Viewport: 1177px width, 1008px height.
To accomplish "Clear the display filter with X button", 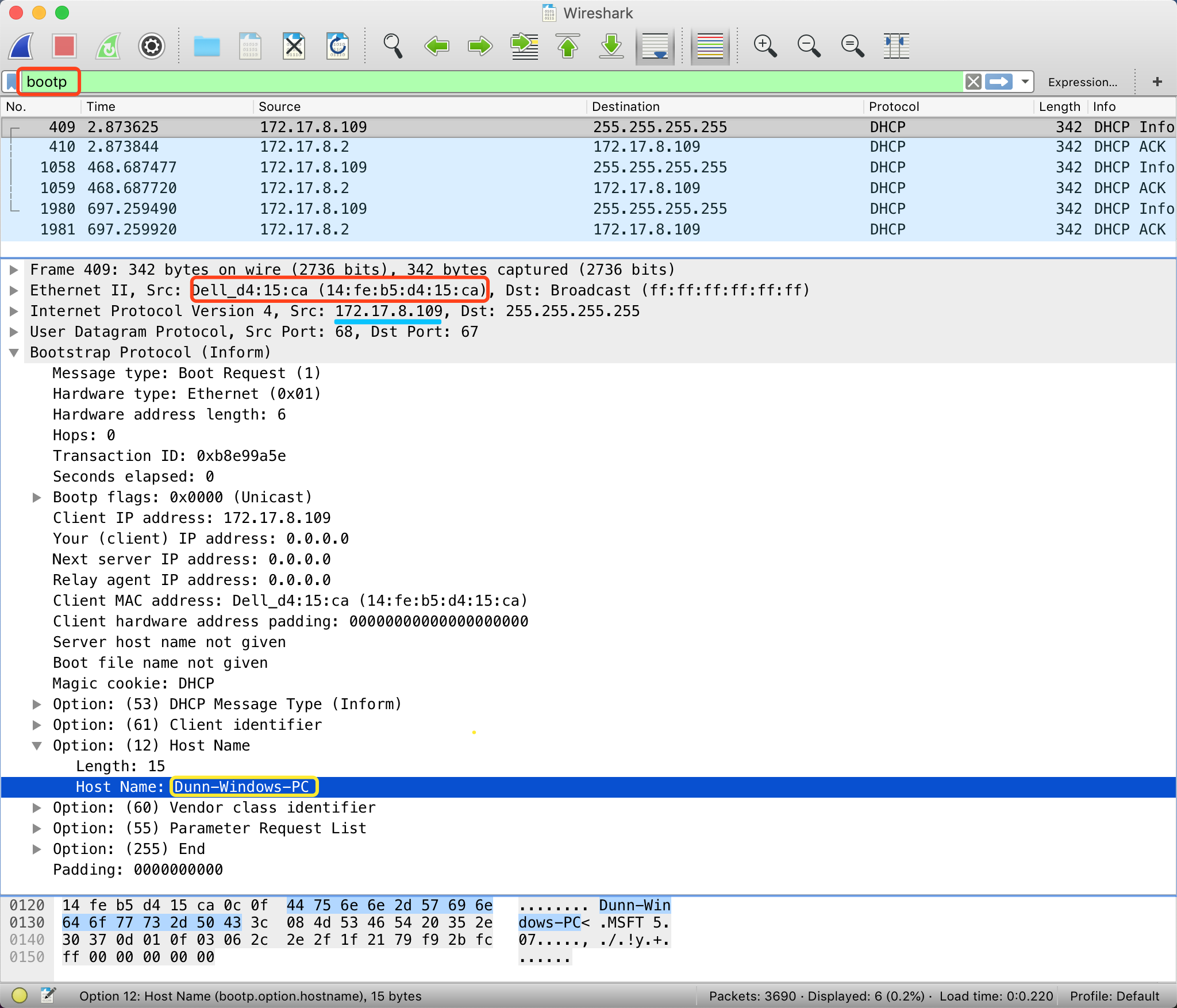I will tap(973, 82).
